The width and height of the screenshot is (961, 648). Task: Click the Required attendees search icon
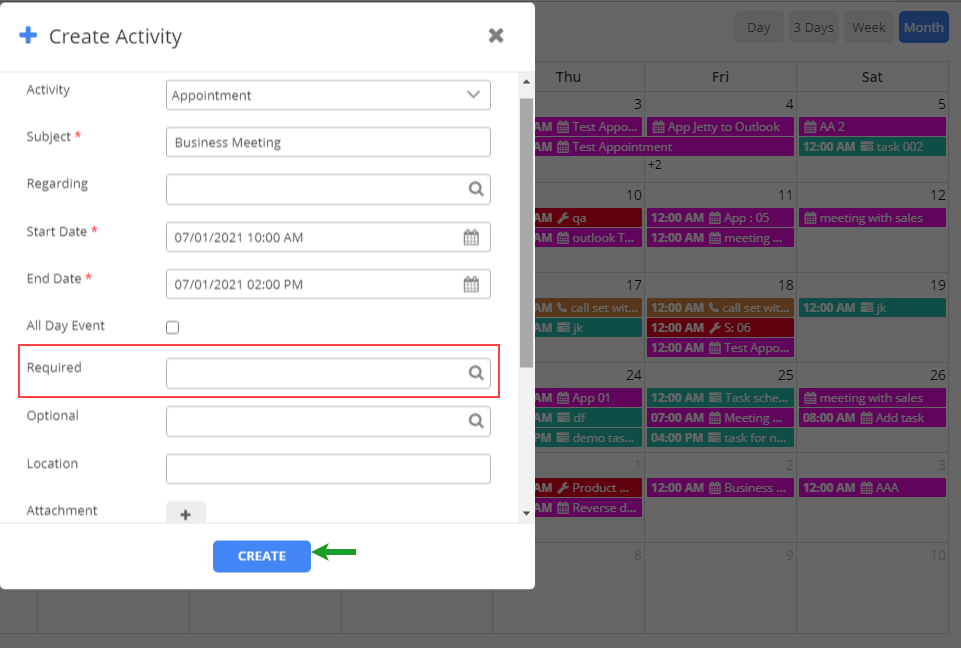[476, 373]
